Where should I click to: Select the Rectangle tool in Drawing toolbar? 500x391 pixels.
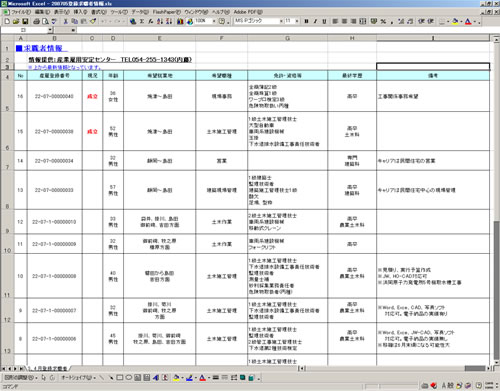120,378
